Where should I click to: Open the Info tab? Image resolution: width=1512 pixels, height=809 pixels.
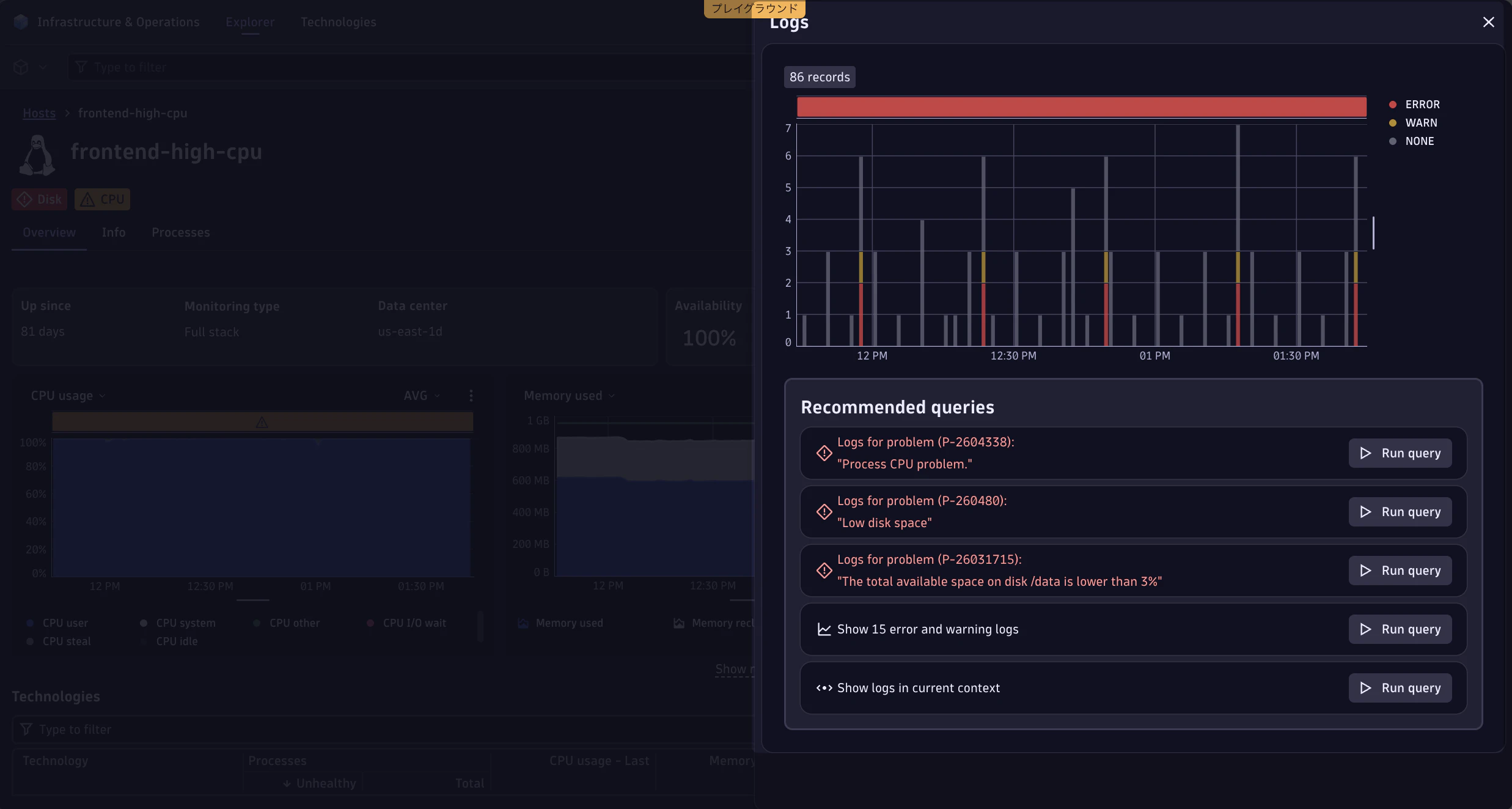coord(114,232)
